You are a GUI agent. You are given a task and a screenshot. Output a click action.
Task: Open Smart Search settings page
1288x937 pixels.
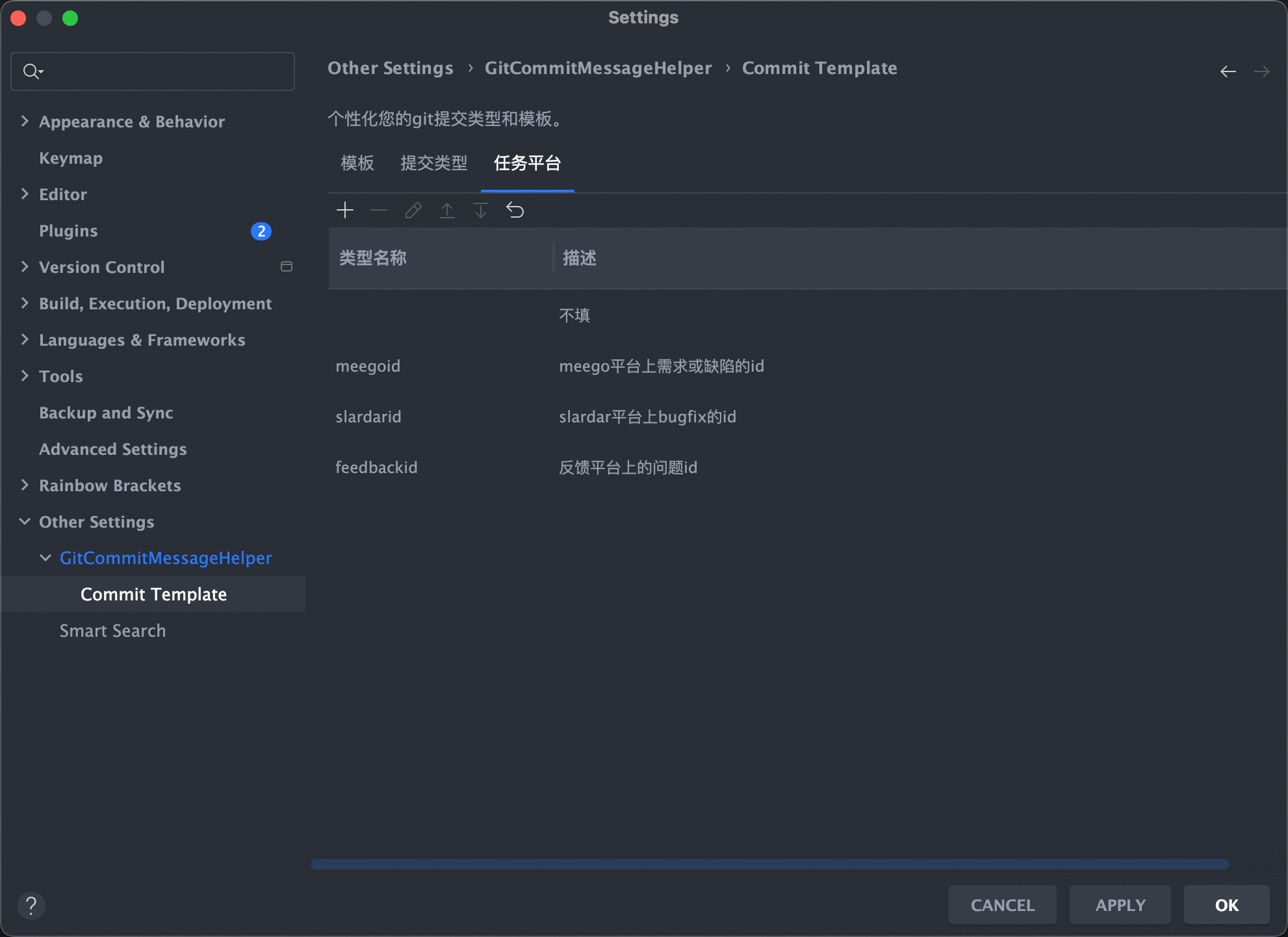point(112,631)
